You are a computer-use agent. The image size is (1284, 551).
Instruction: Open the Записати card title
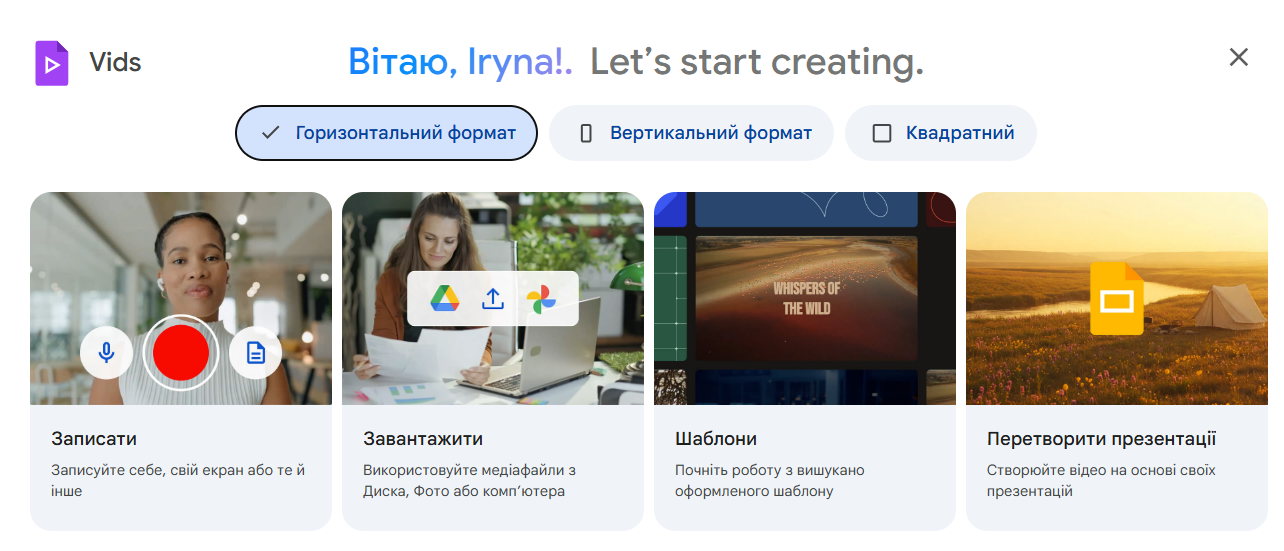click(94, 439)
